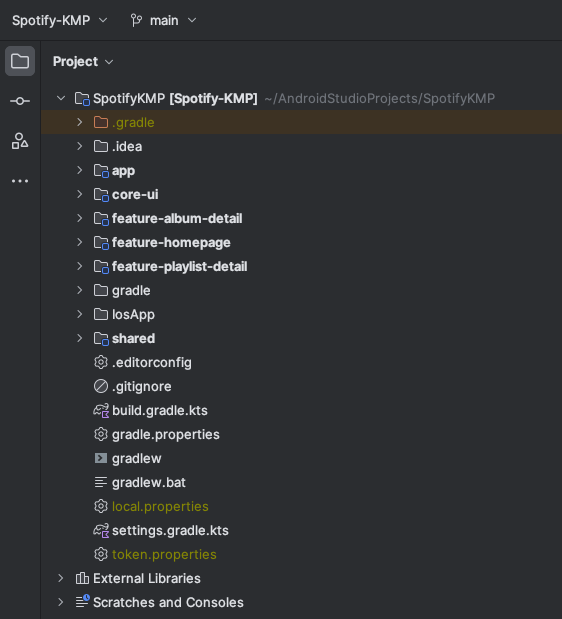This screenshot has width=562, height=619.
Task: Collapse the SpotifyKMP root node
Action: click(61, 98)
